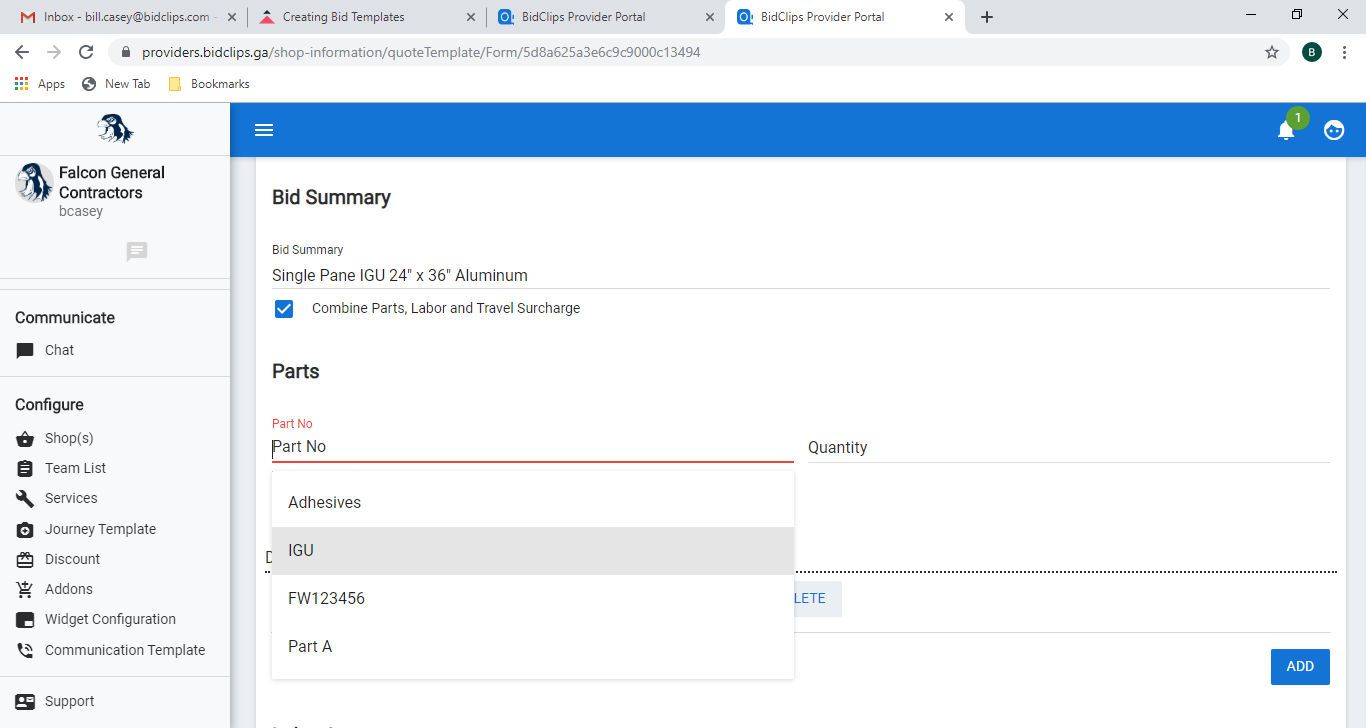Open user account face icon
Image resolution: width=1366 pixels, height=728 pixels.
[x=1334, y=130]
